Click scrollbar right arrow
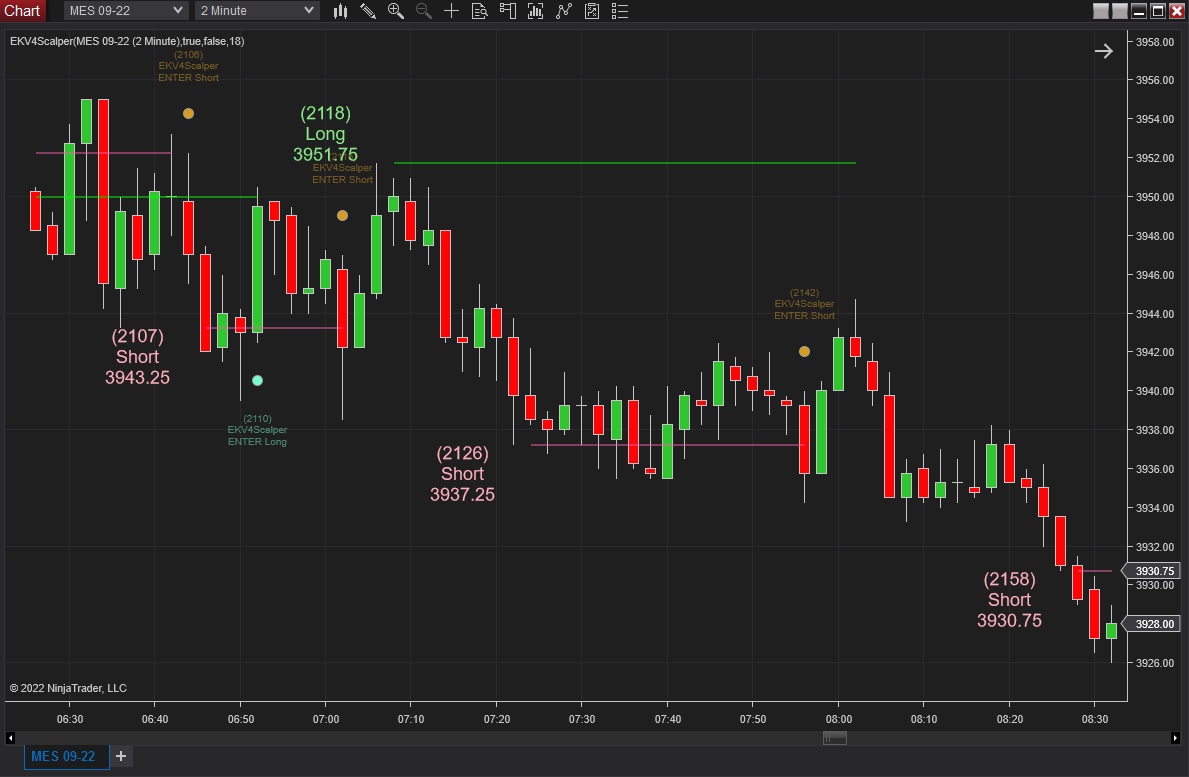1189x777 pixels. [1175, 738]
